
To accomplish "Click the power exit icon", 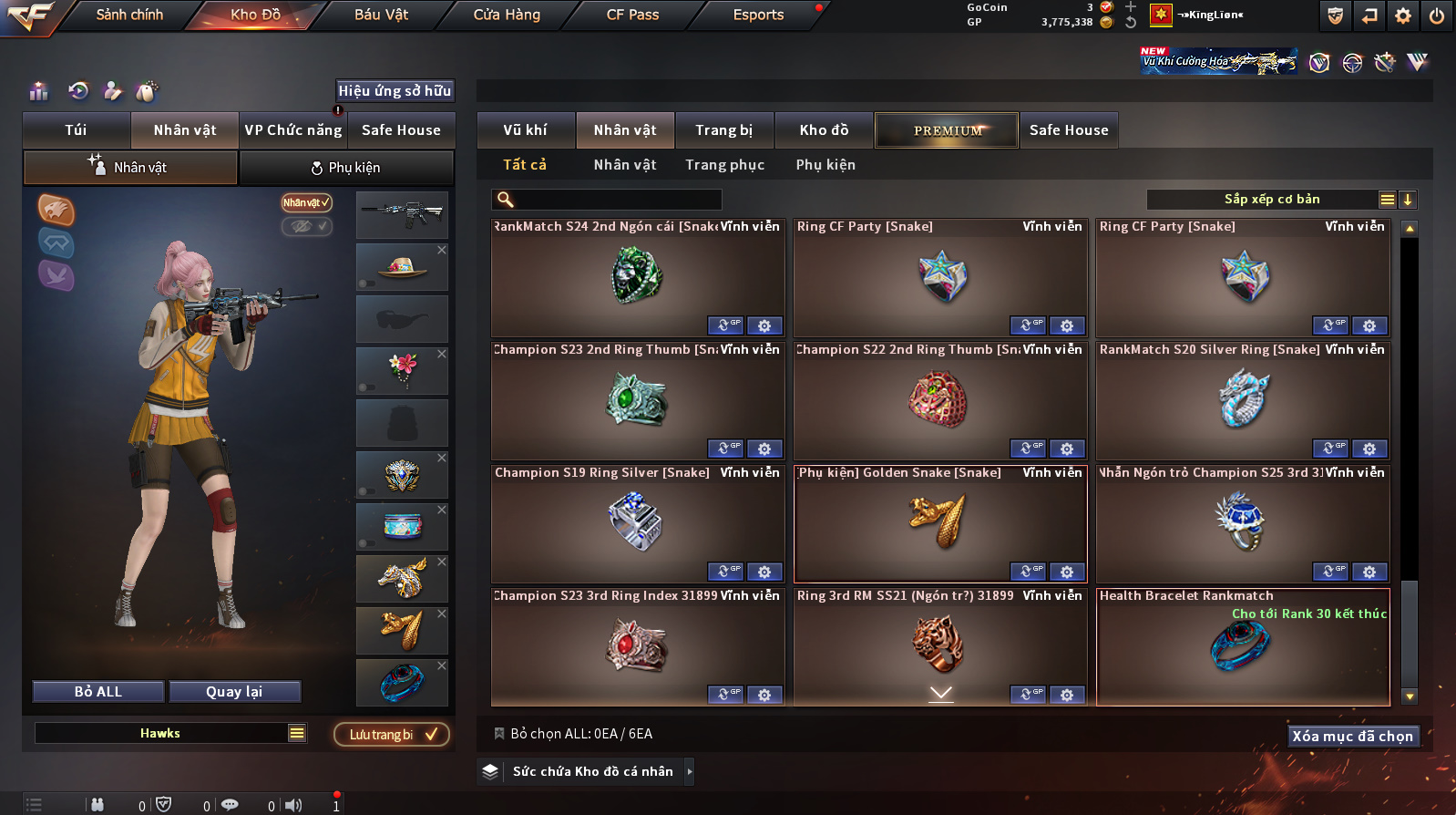I will (x=1436, y=15).
